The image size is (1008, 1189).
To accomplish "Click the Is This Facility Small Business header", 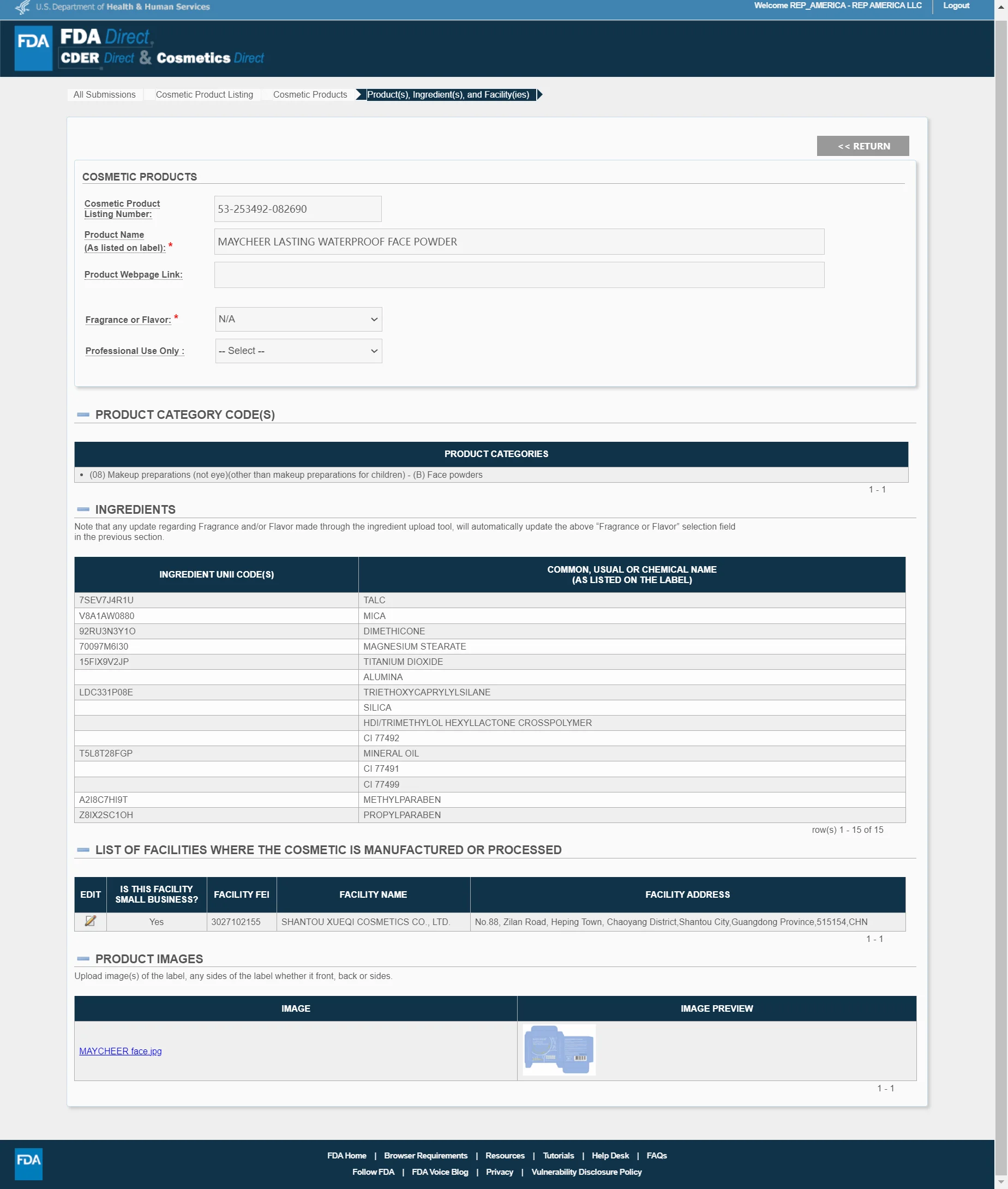I will 157,894.
